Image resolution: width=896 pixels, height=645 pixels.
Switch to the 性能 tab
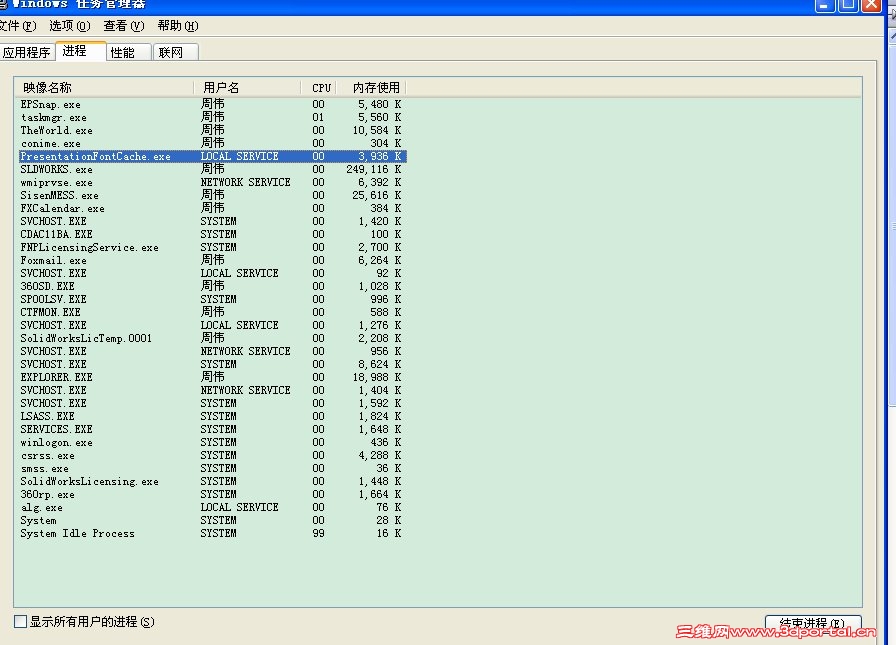(x=122, y=51)
